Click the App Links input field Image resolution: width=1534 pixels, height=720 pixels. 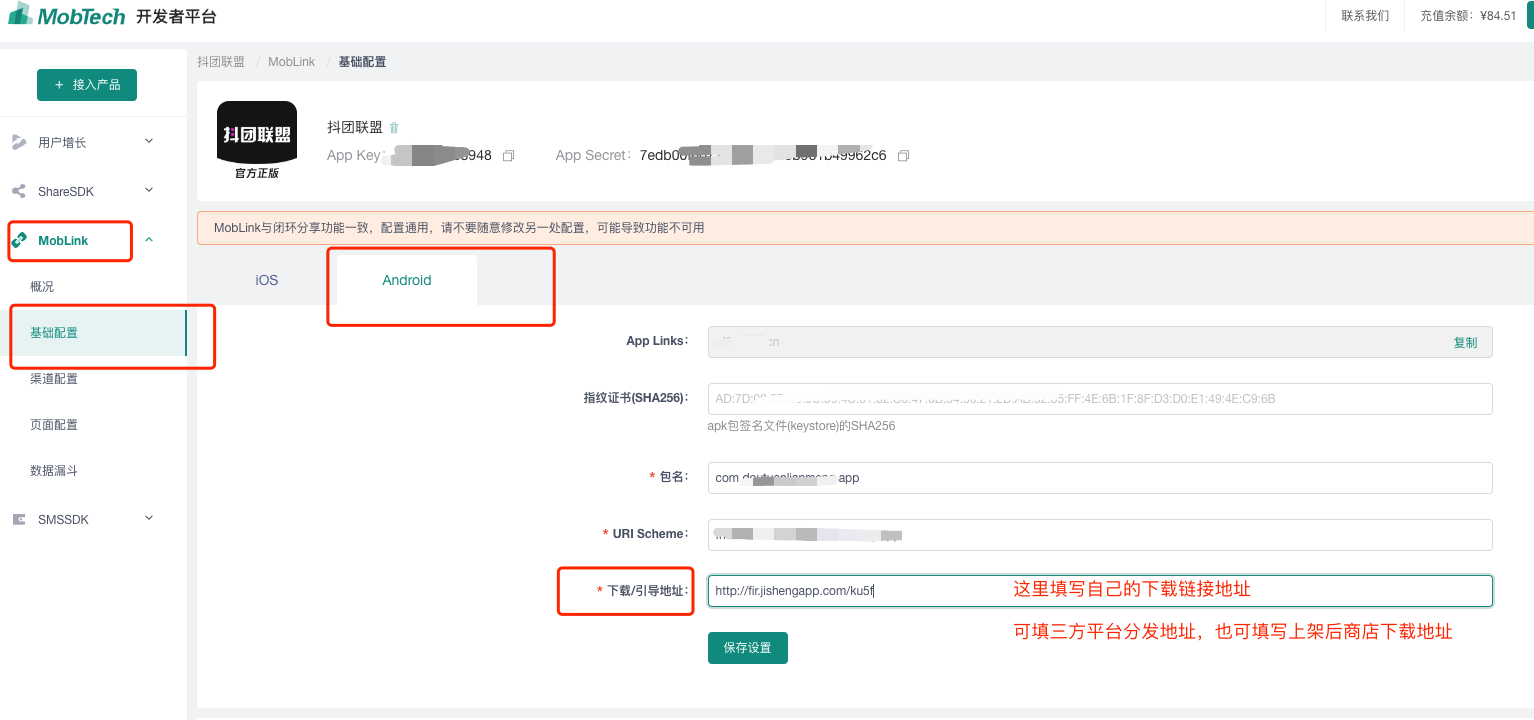[x=1100, y=342]
